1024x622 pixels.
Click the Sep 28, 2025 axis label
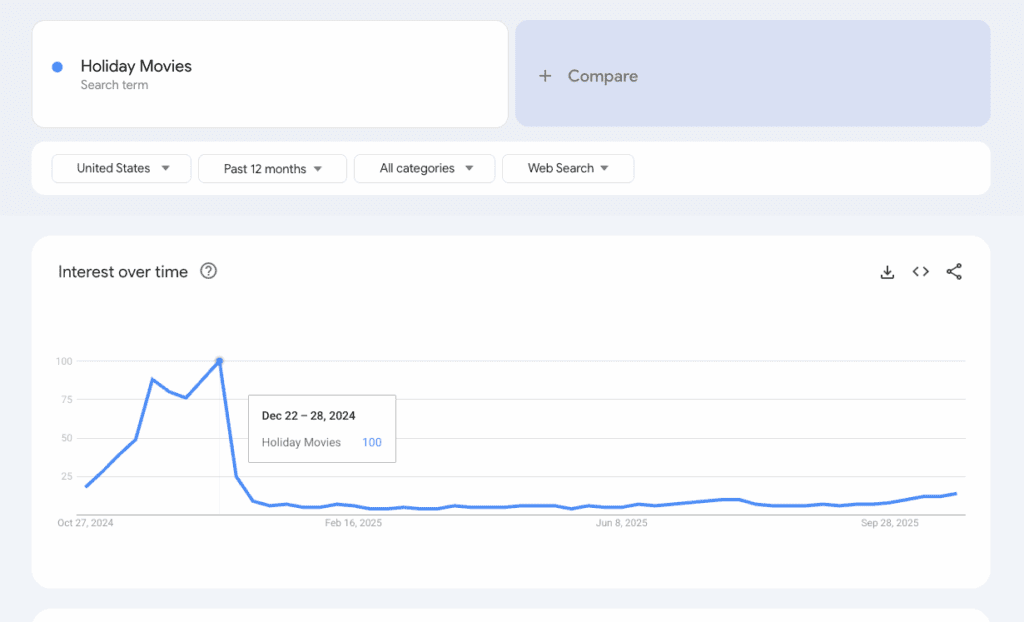[889, 523]
